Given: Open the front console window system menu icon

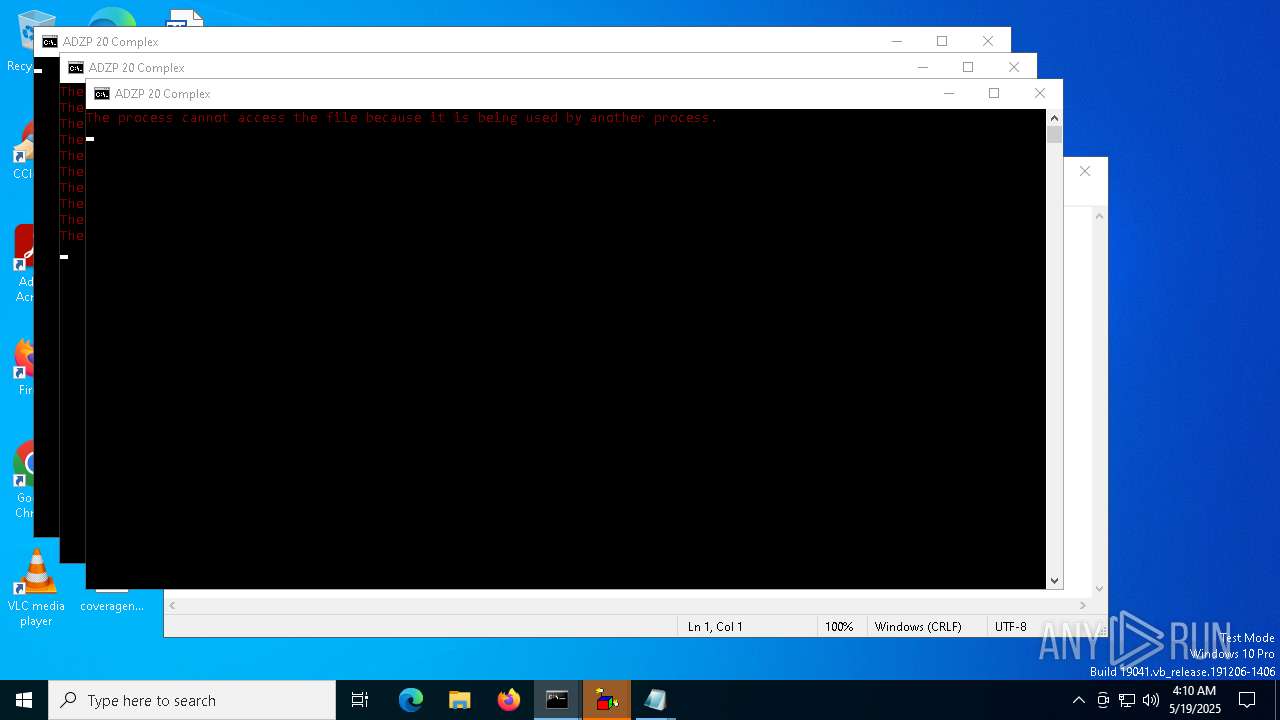Looking at the screenshot, I should [x=101, y=94].
